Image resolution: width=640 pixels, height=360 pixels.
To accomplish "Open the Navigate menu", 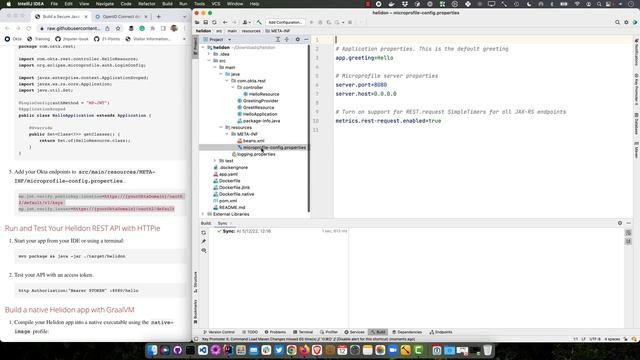I will (x=105, y=4).
